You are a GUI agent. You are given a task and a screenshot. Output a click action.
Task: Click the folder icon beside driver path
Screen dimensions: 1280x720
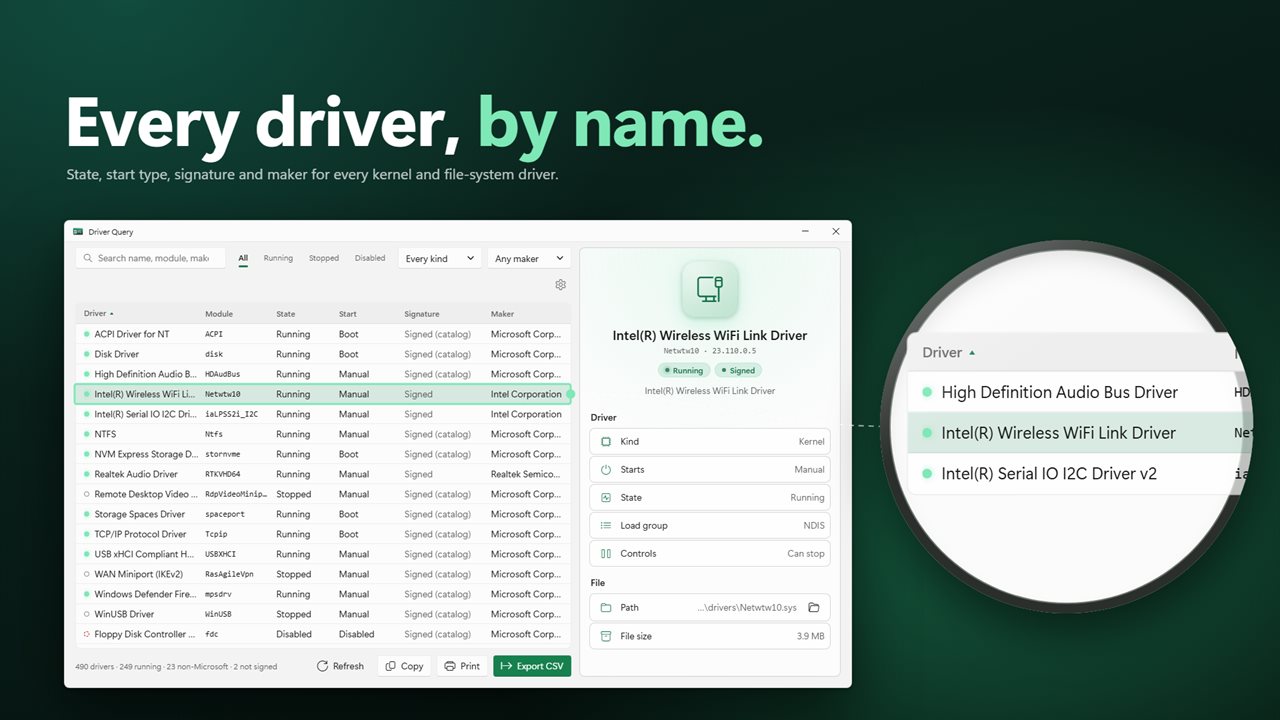pos(814,607)
